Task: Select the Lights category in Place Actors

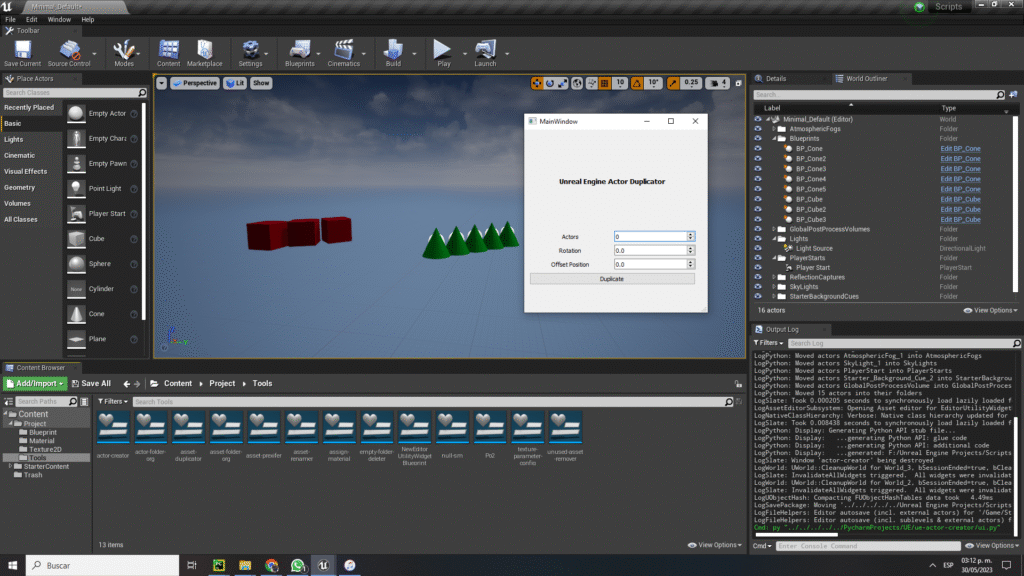Action: 14,139
